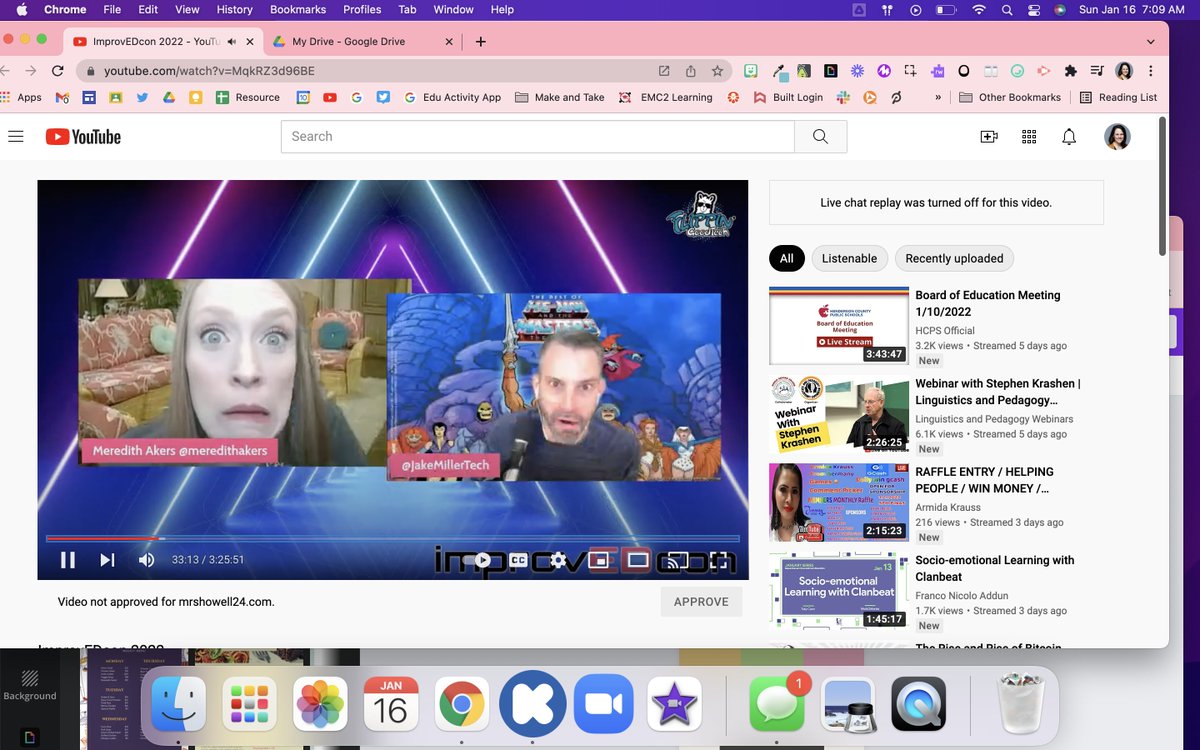
Task: Toggle closed captions CC button
Action: click(x=518, y=560)
